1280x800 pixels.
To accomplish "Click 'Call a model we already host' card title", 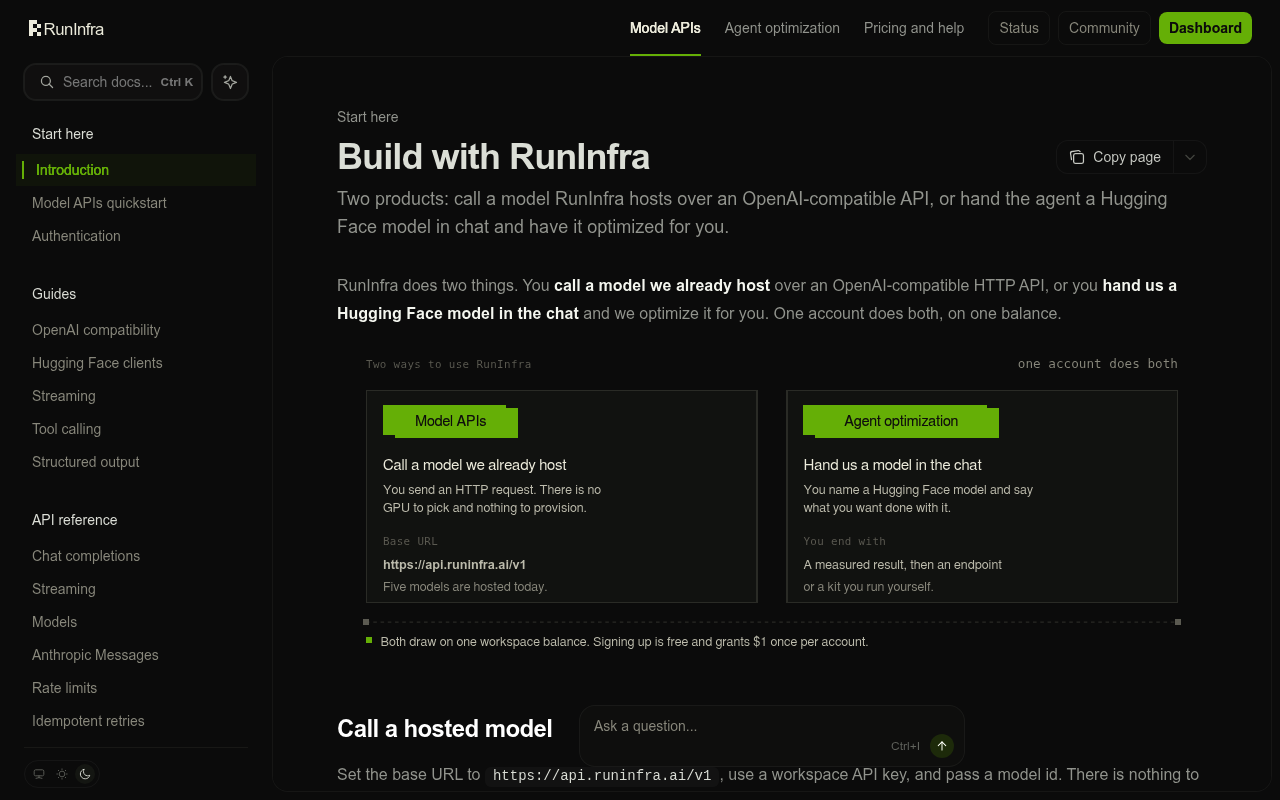I will pos(475,465).
